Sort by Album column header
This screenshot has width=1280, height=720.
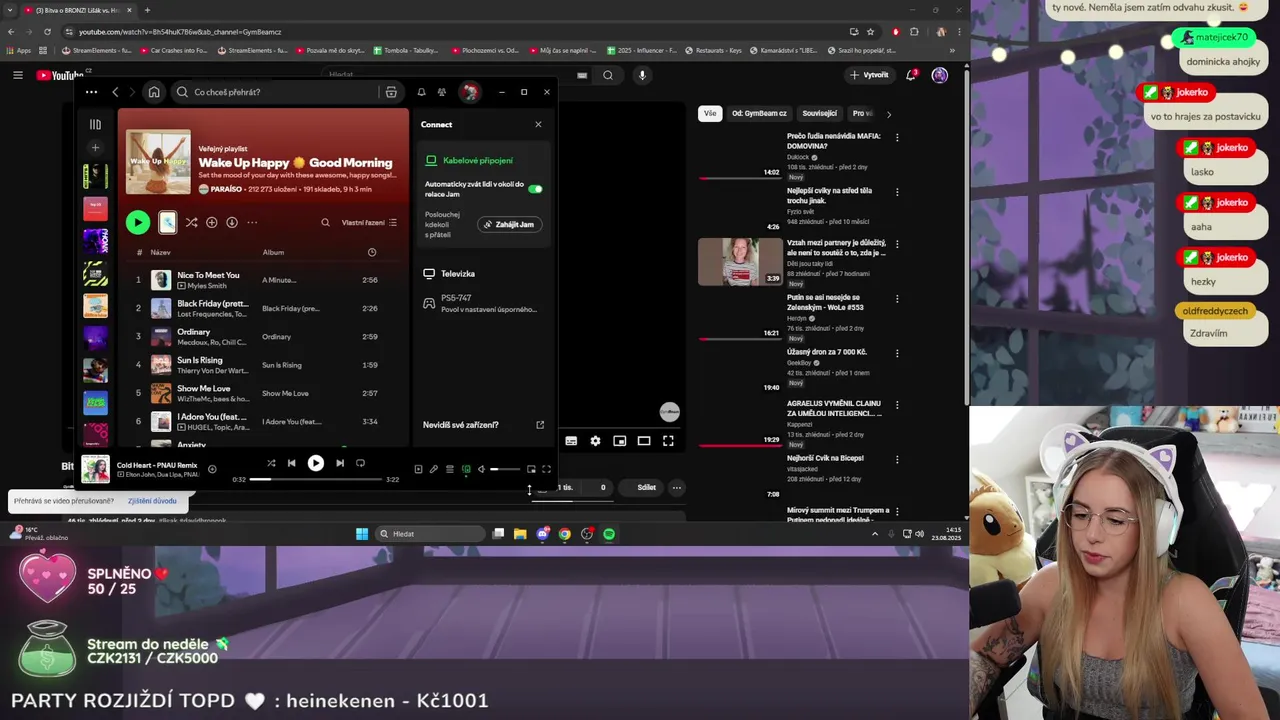pos(273,252)
